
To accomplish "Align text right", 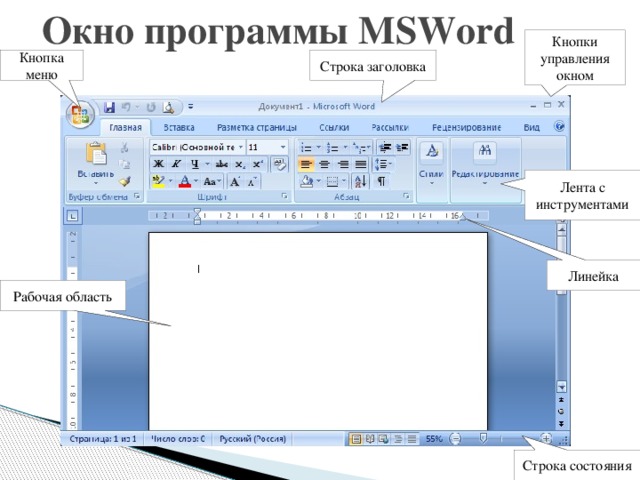I will pyautogui.click(x=342, y=164).
